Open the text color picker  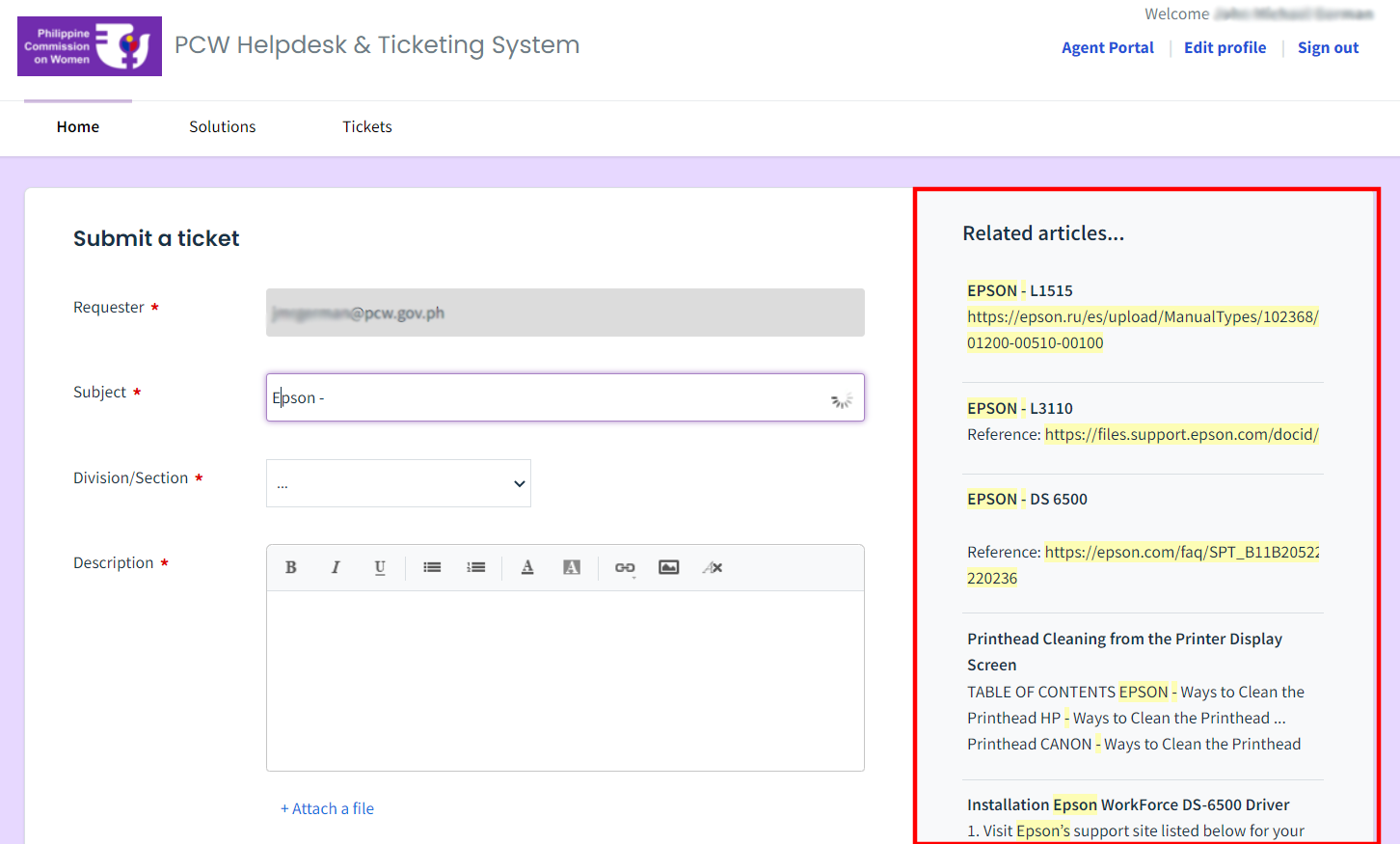click(527, 567)
